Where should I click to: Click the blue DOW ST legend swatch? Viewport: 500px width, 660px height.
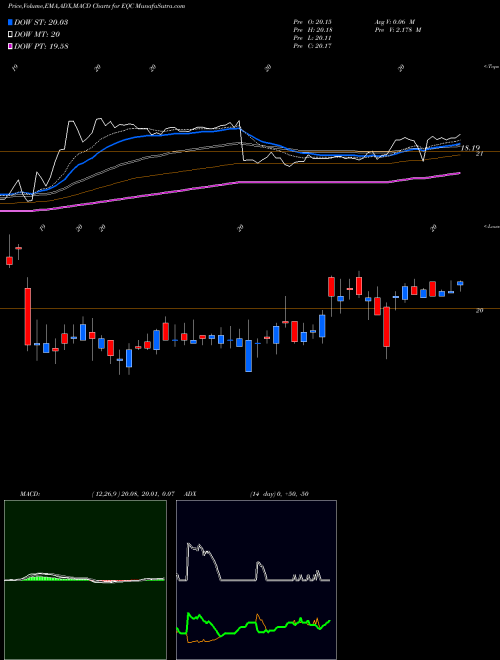tap(10, 22)
